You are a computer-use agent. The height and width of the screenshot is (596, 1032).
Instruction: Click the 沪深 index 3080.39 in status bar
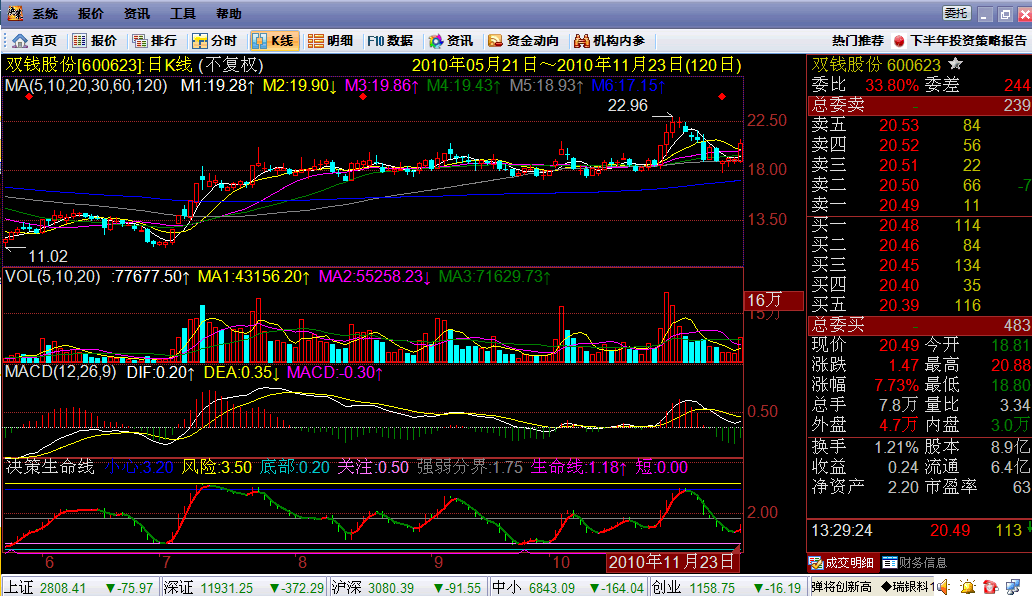click(x=407, y=587)
